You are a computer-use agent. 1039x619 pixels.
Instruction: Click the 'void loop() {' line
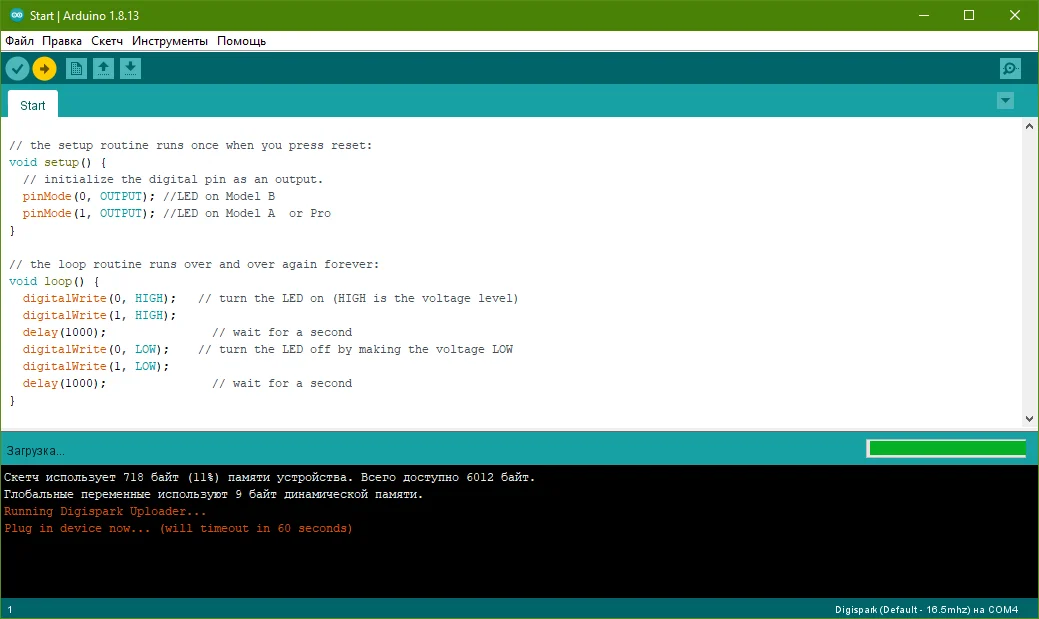click(54, 281)
